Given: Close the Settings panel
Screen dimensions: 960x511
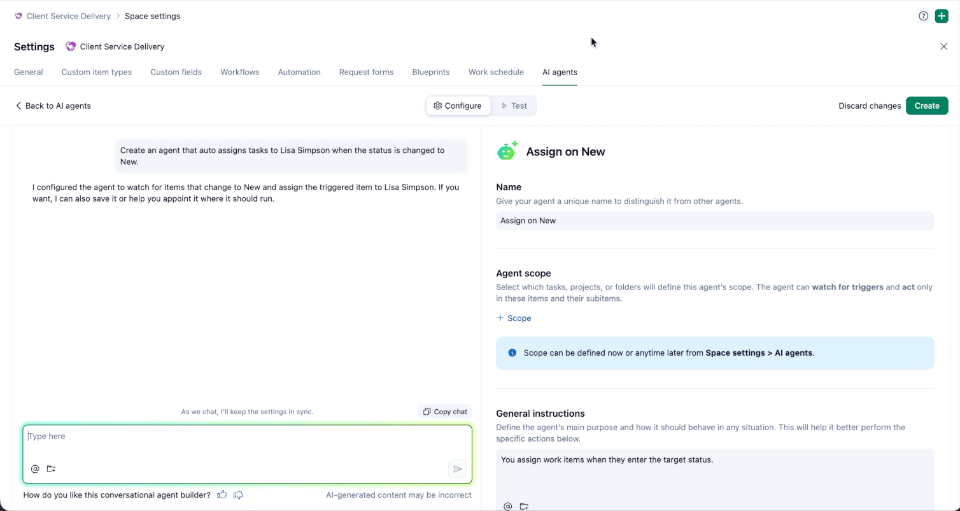Looking at the screenshot, I should coord(943,47).
